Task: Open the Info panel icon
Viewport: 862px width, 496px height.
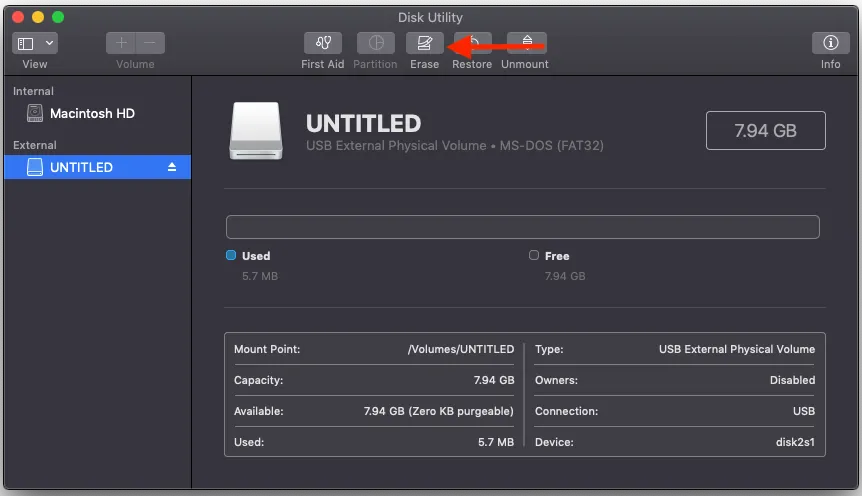Action: [830, 43]
